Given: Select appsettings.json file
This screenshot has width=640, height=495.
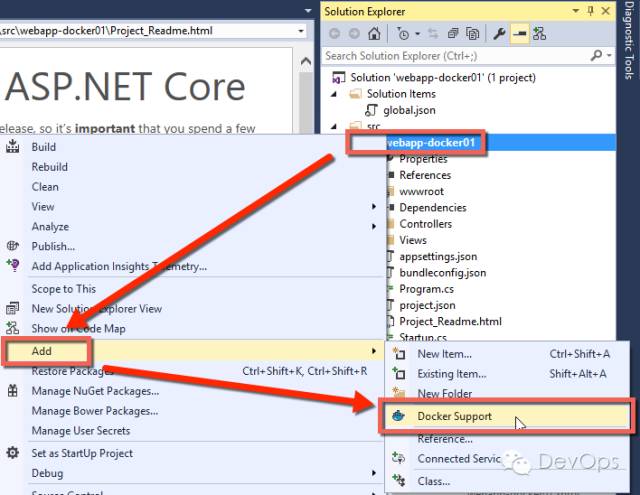Looking at the screenshot, I should coord(438,257).
